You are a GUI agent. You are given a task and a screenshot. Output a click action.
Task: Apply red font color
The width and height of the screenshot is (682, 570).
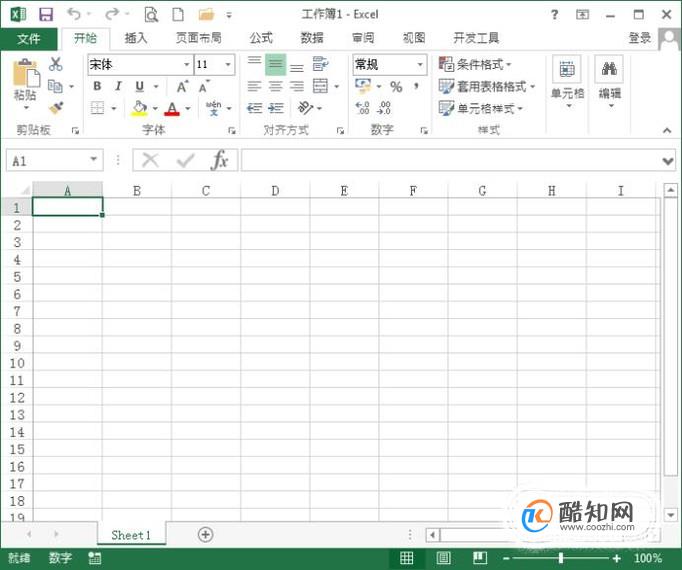pos(172,108)
